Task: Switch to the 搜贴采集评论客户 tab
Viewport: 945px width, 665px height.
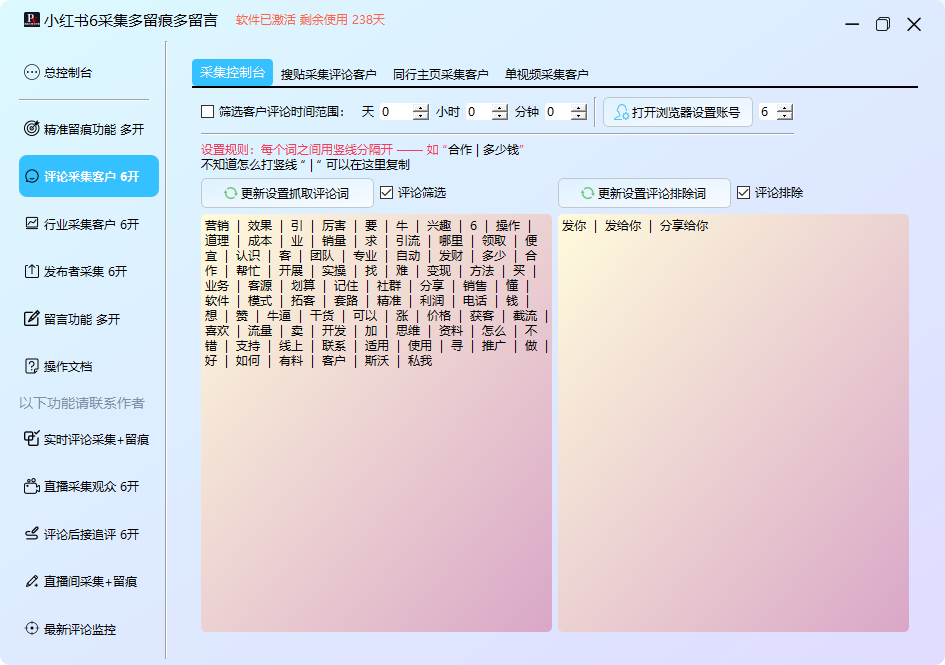Action: (x=328, y=74)
